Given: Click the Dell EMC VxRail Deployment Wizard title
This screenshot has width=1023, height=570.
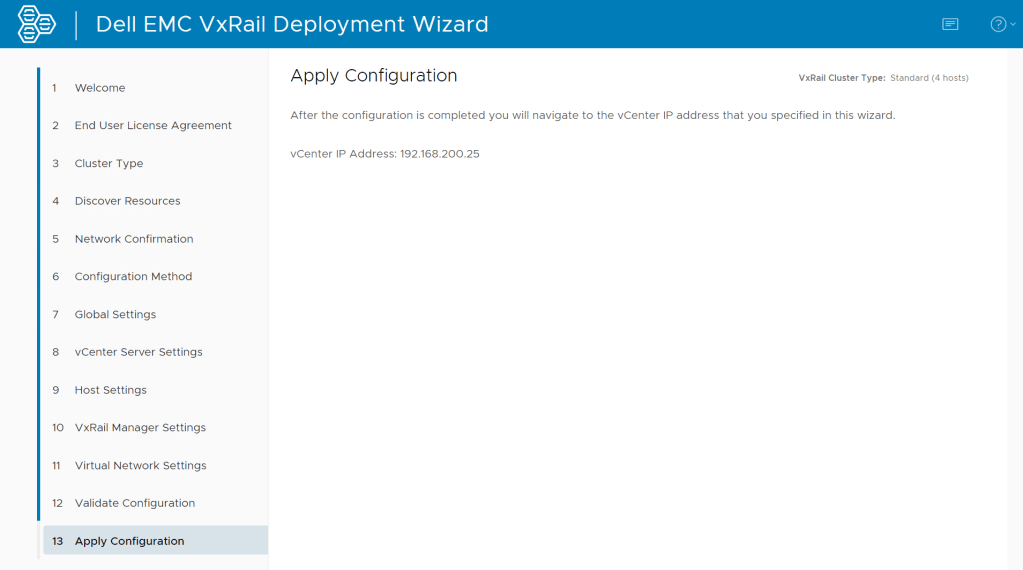Looking at the screenshot, I should coord(292,24).
